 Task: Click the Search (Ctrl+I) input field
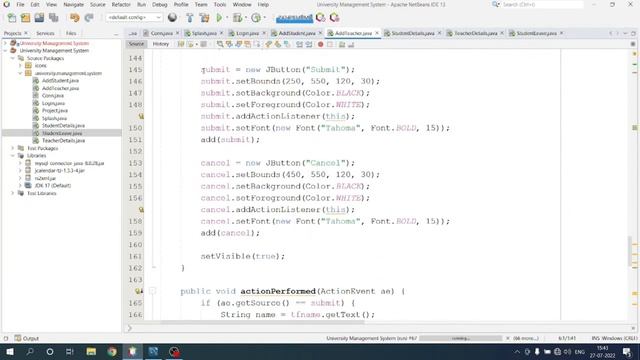[x=542, y=4]
